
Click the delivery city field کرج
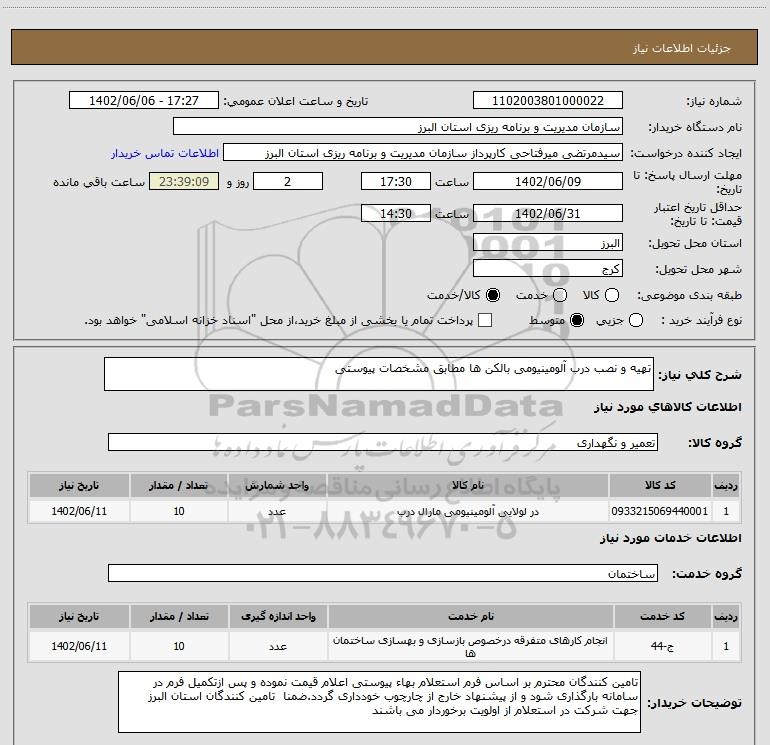548,269
